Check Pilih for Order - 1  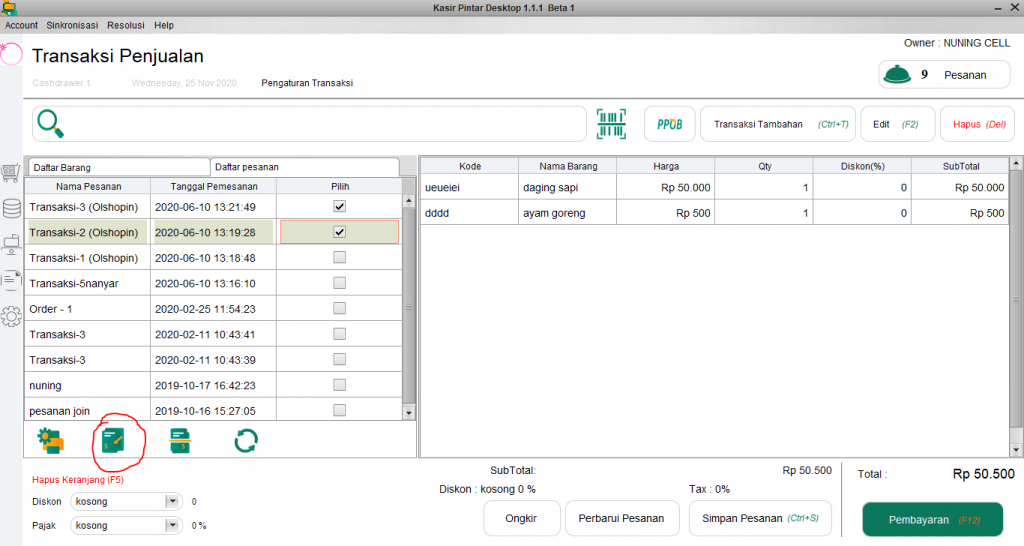point(340,308)
